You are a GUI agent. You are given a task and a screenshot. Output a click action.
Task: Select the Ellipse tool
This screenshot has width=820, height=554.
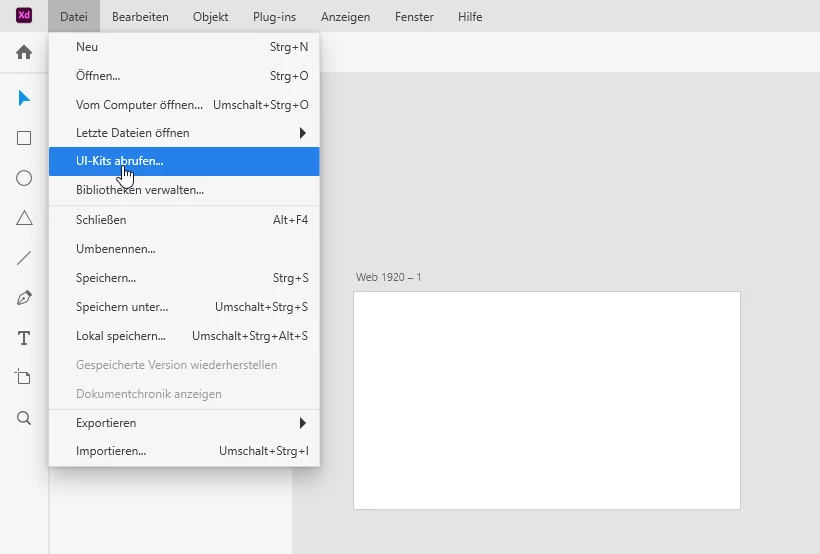(x=24, y=178)
